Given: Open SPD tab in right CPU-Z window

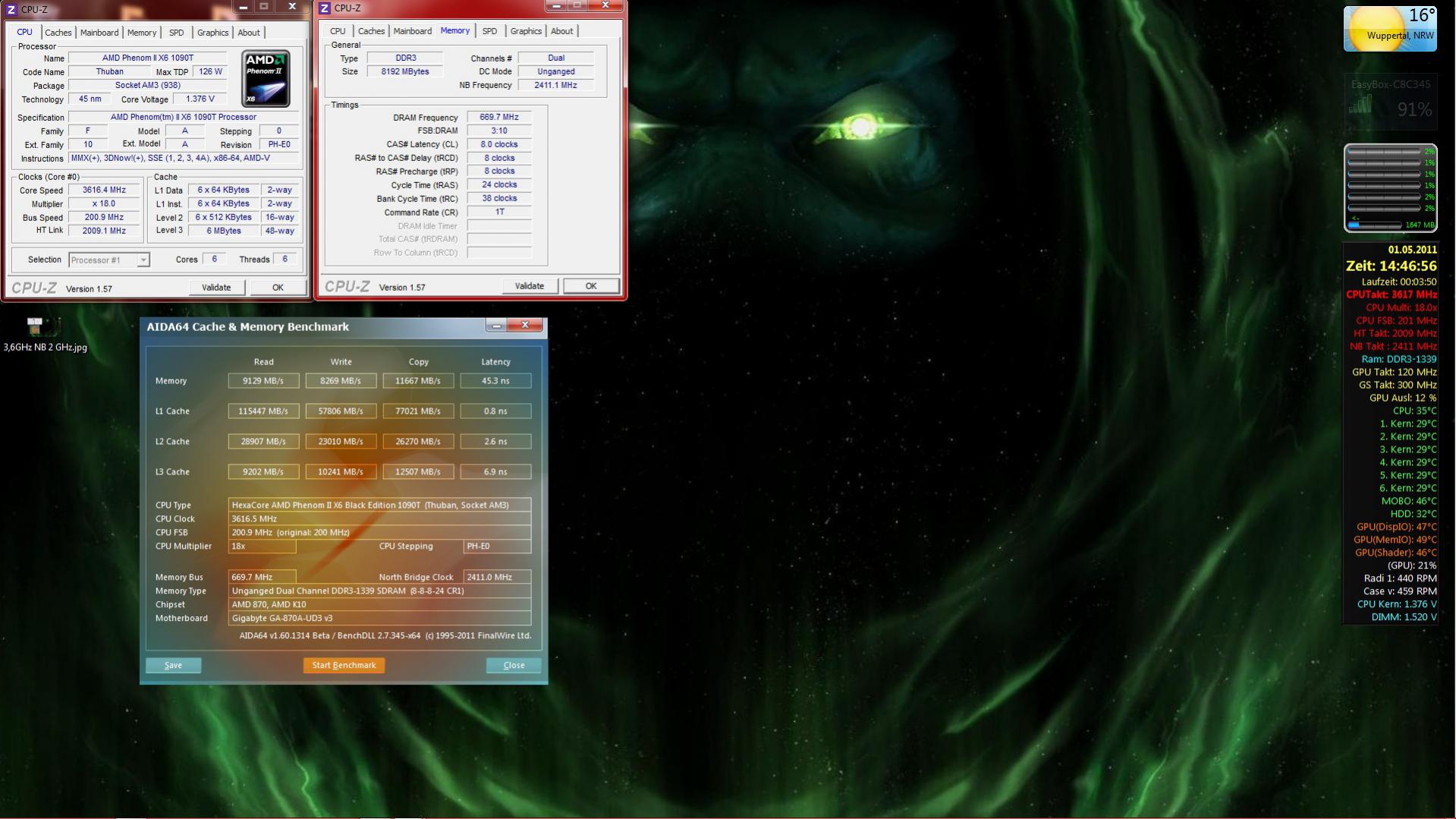Looking at the screenshot, I should [489, 31].
